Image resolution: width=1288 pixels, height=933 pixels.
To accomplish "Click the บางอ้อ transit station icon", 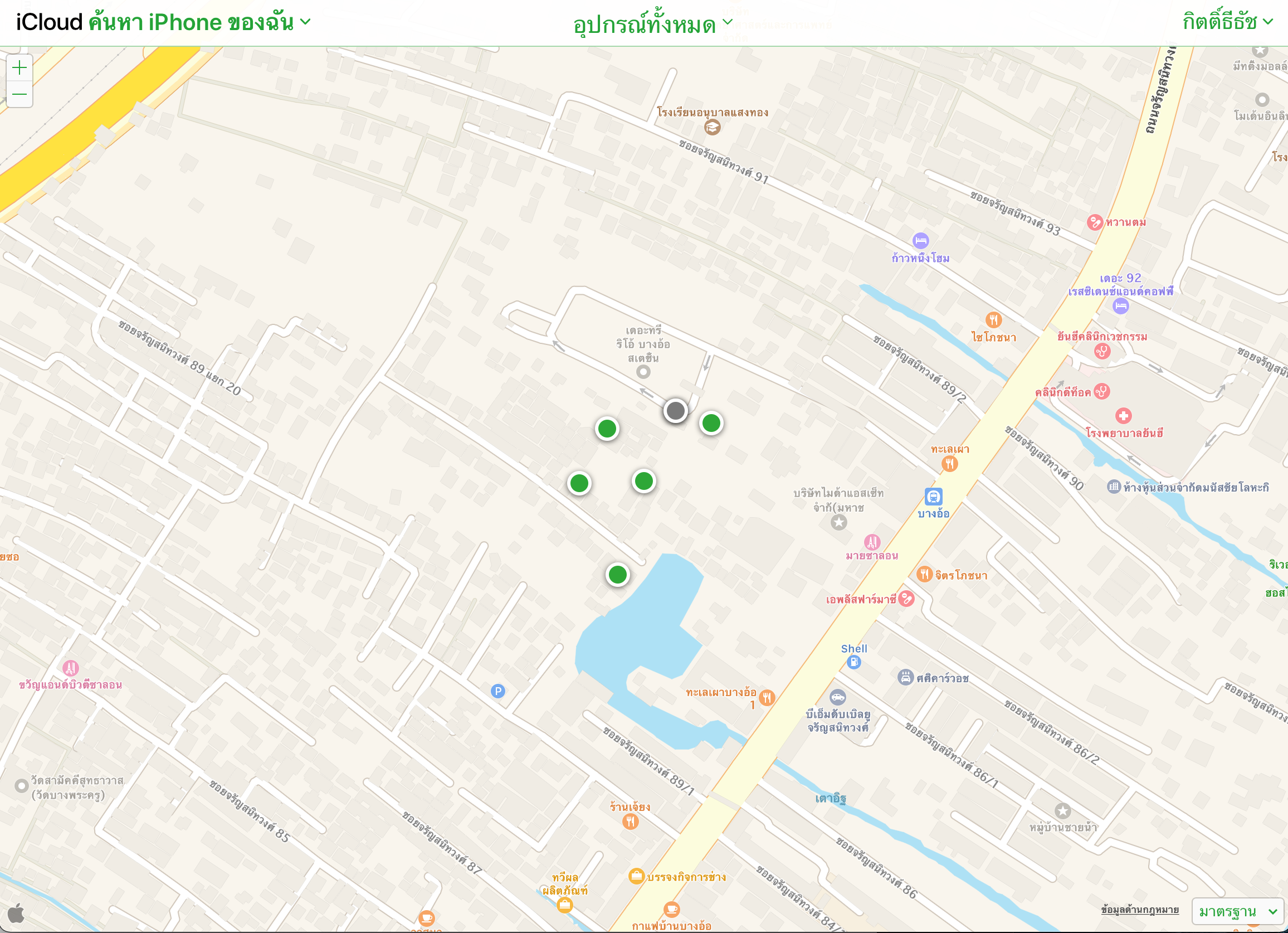I will pyautogui.click(x=933, y=496).
